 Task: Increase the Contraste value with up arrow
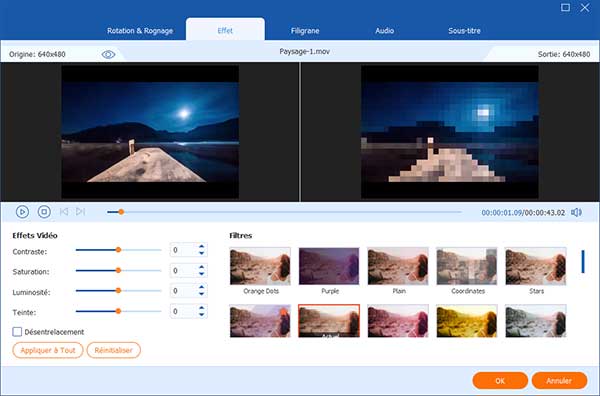click(x=202, y=247)
